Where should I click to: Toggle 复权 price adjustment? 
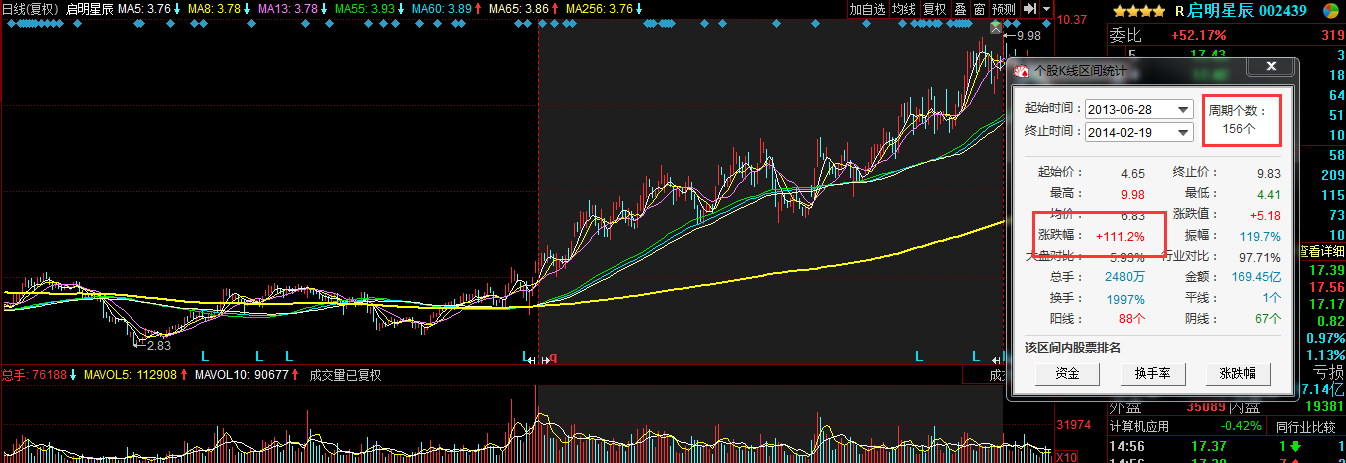[934, 9]
